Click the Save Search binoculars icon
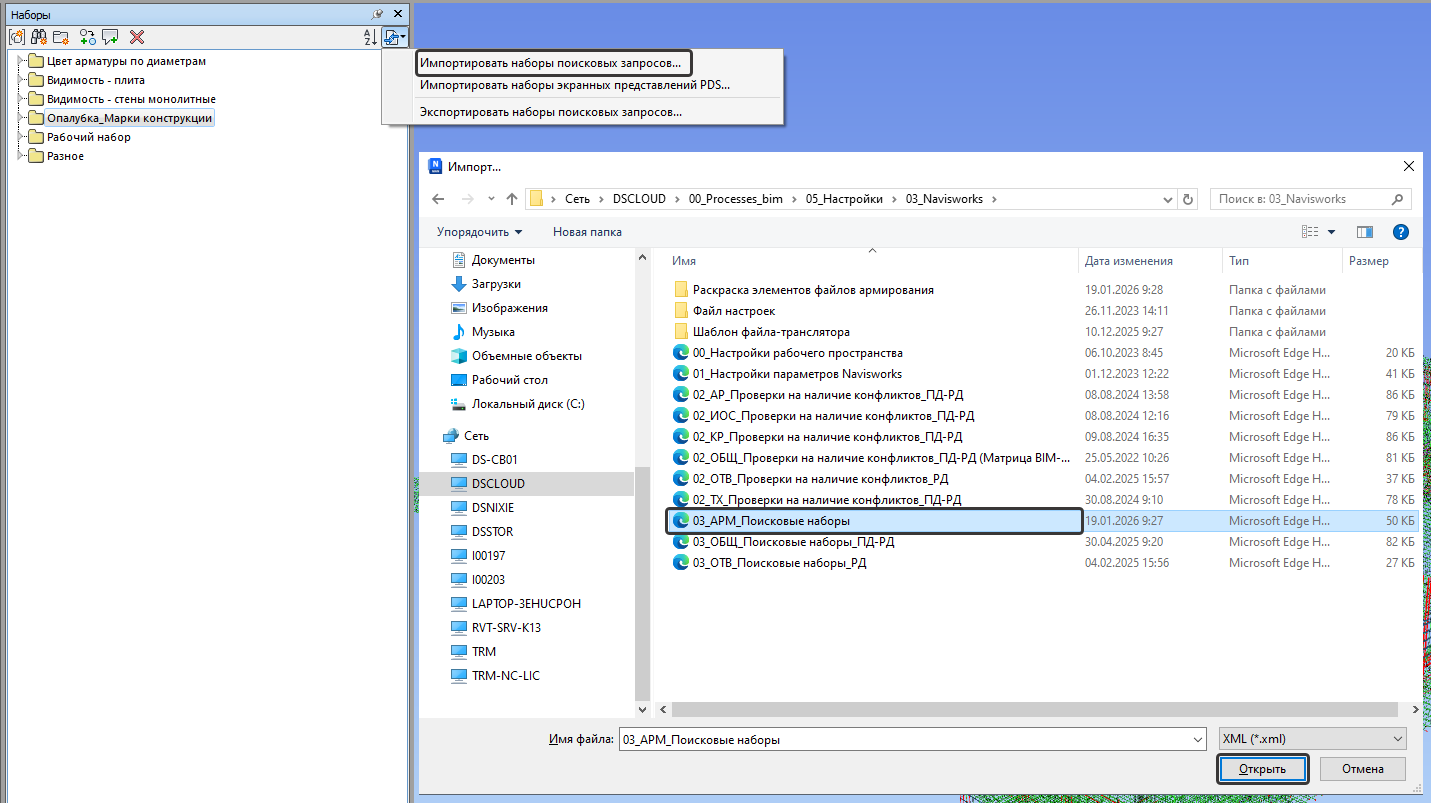 pos(38,37)
